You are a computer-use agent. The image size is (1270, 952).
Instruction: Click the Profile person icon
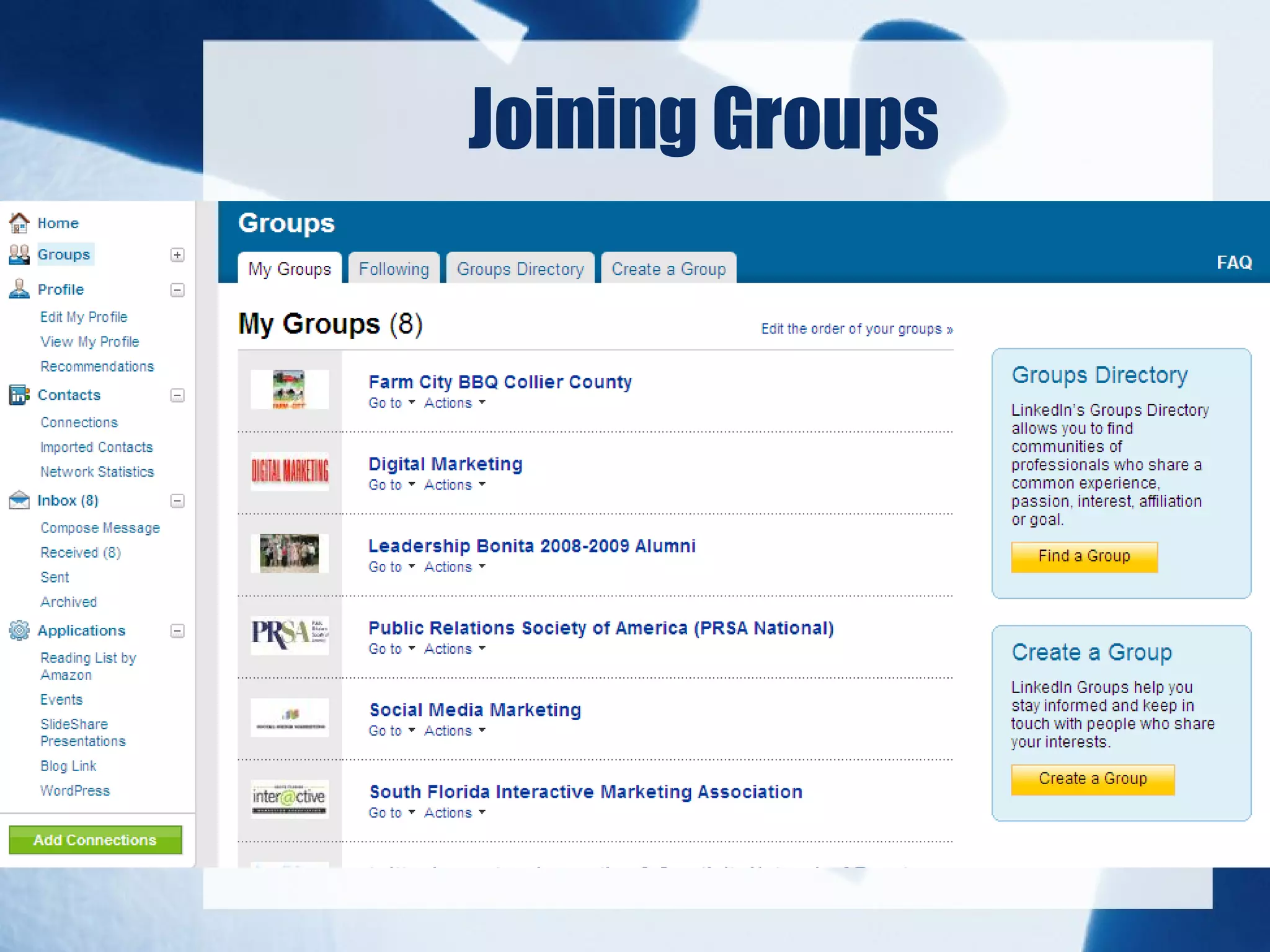[19, 289]
